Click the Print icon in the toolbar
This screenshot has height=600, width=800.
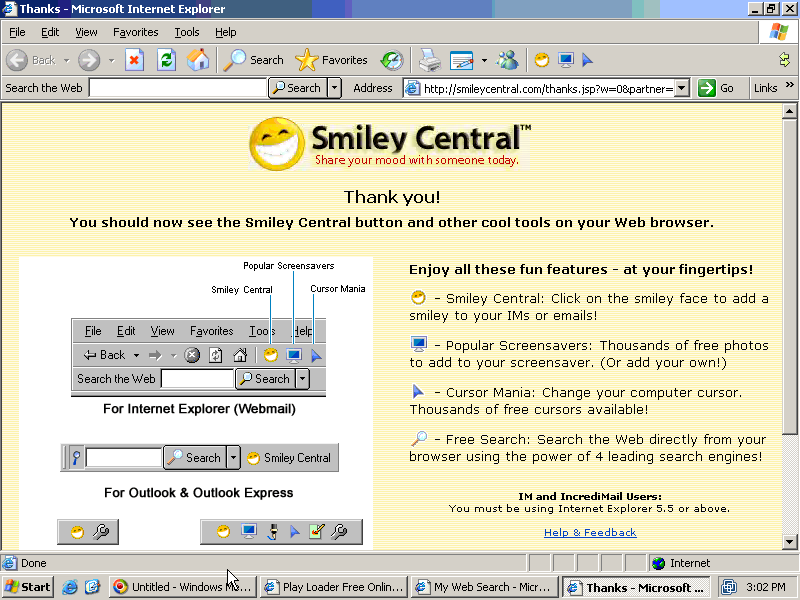(430, 60)
